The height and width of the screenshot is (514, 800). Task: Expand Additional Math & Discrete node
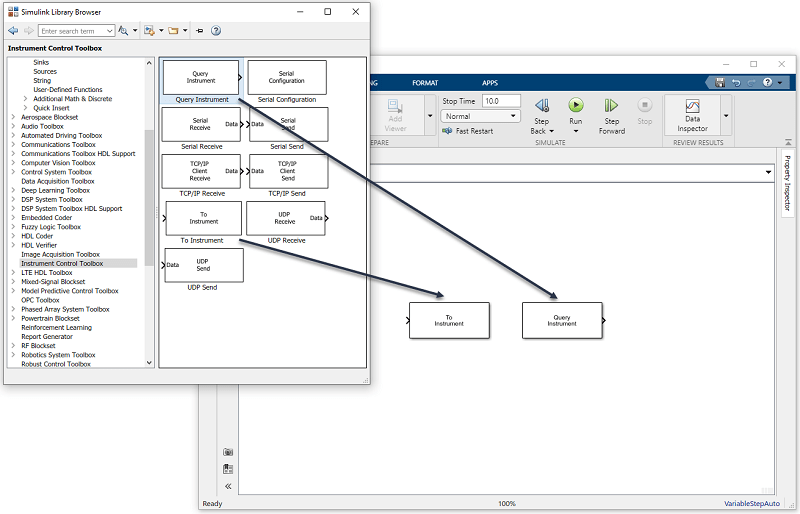pos(26,99)
